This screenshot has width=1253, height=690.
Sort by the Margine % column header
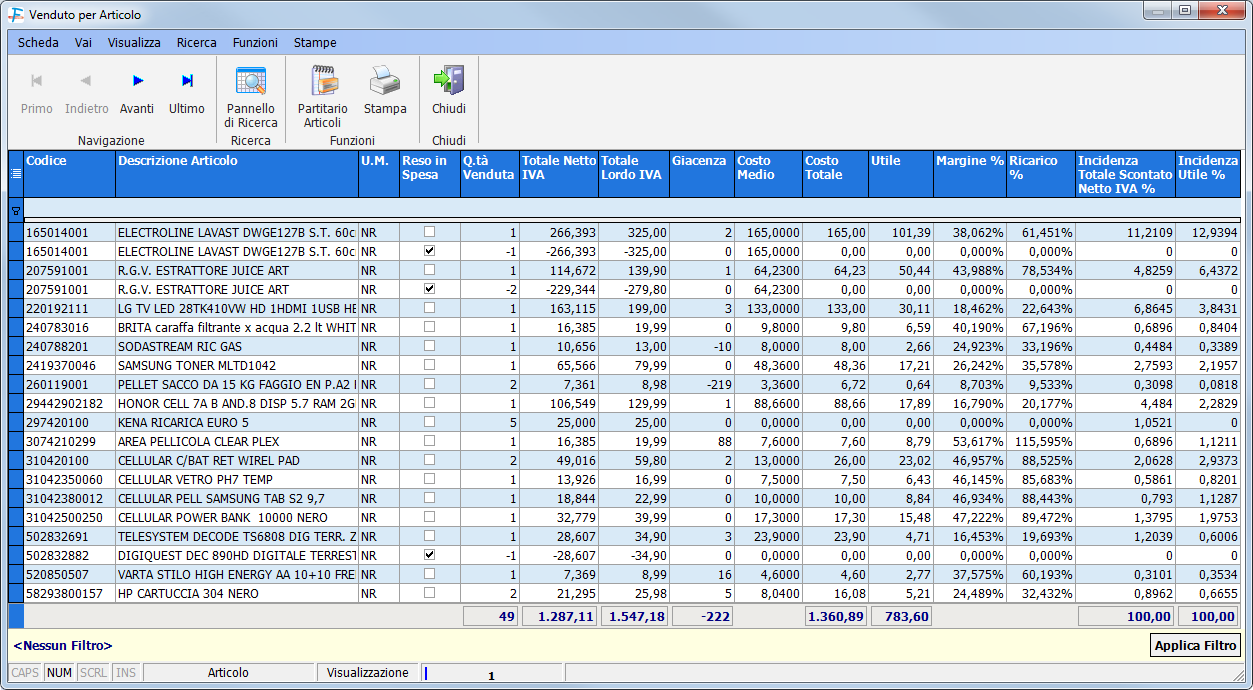(x=970, y=174)
